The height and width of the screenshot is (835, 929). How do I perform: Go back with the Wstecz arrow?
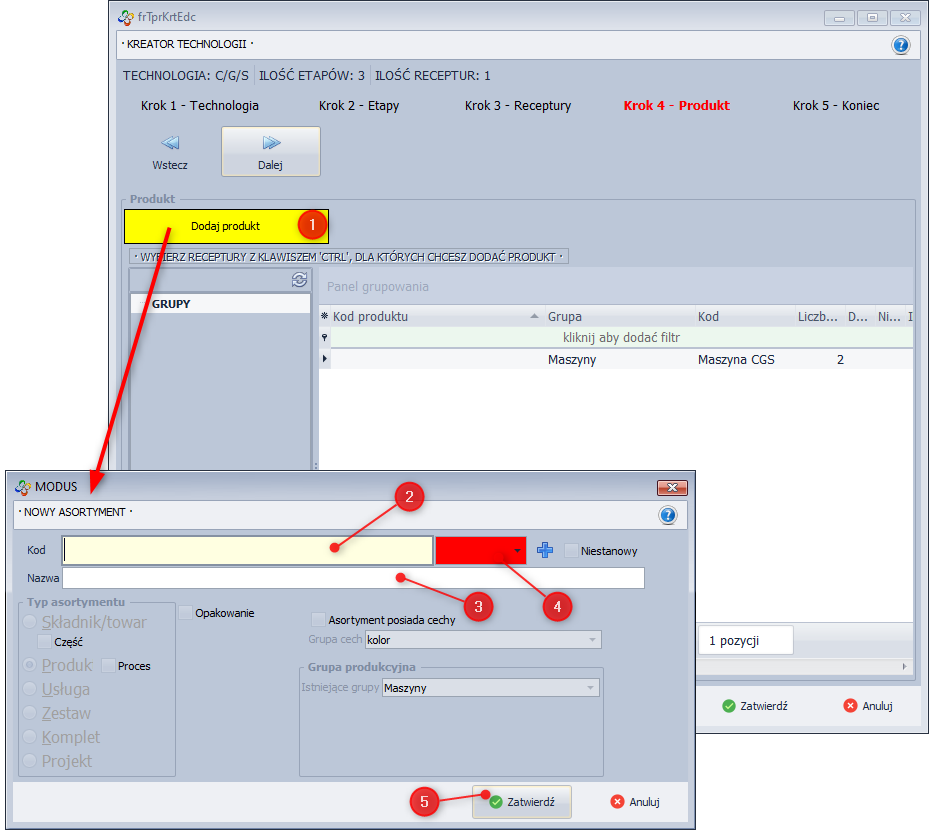click(x=170, y=151)
